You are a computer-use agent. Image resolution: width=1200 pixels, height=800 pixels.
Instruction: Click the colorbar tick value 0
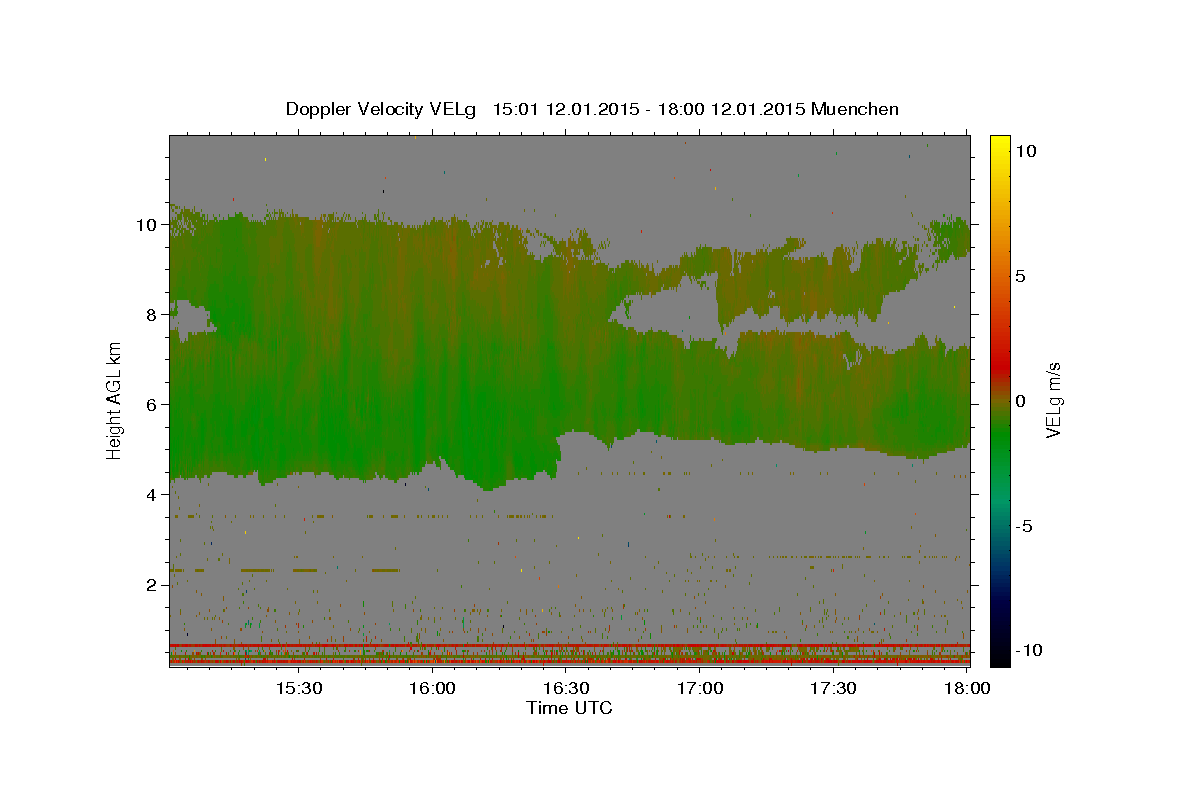tap(1020, 401)
